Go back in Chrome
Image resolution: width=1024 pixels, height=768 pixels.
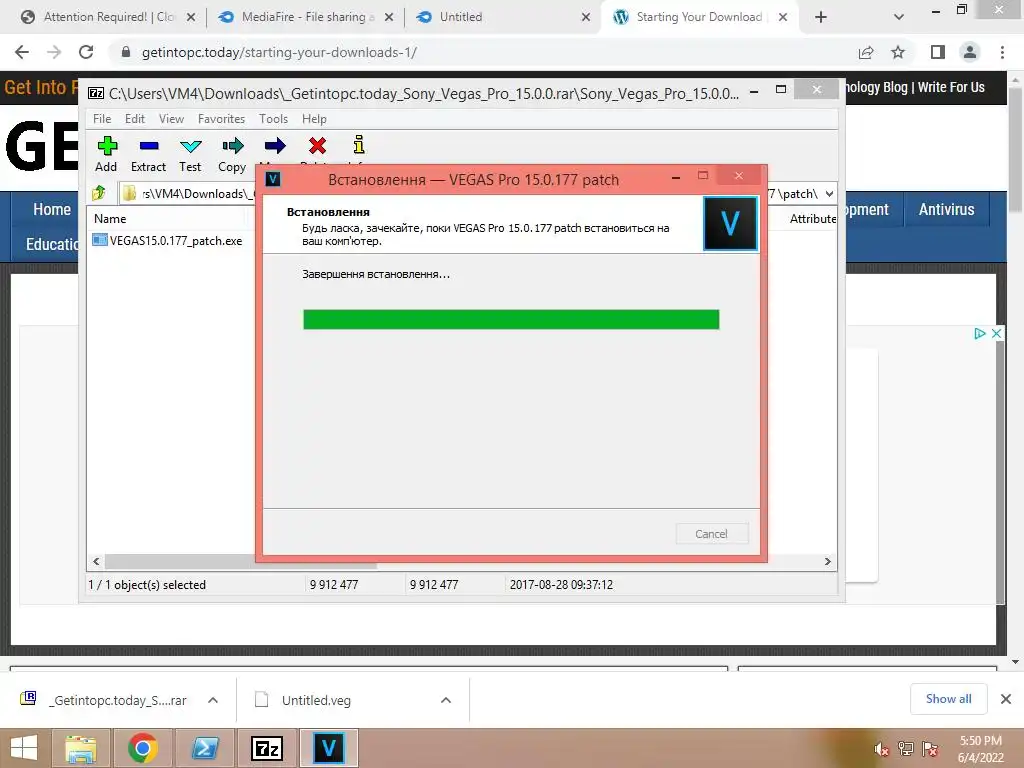pyautogui.click(x=22, y=52)
